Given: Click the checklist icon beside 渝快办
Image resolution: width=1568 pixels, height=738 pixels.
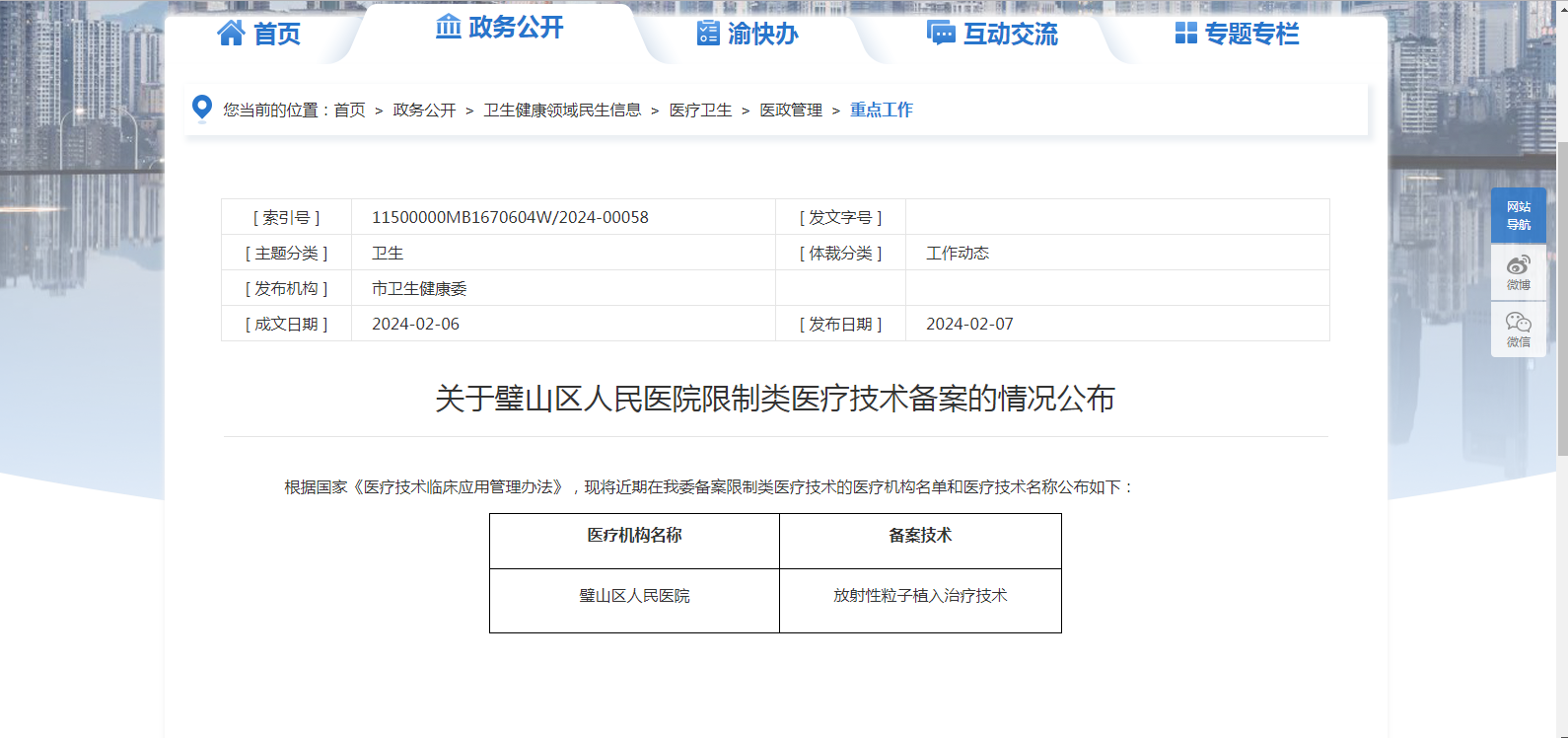Looking at the screenshot, I should tap(708, 34).
